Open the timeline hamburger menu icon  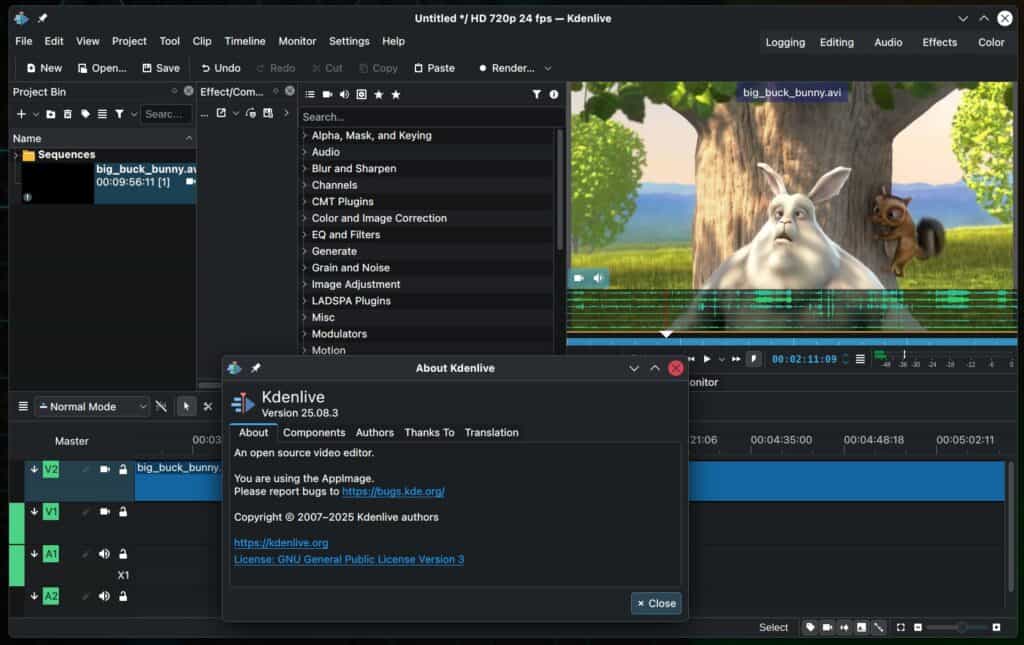[x=23, y=406]
